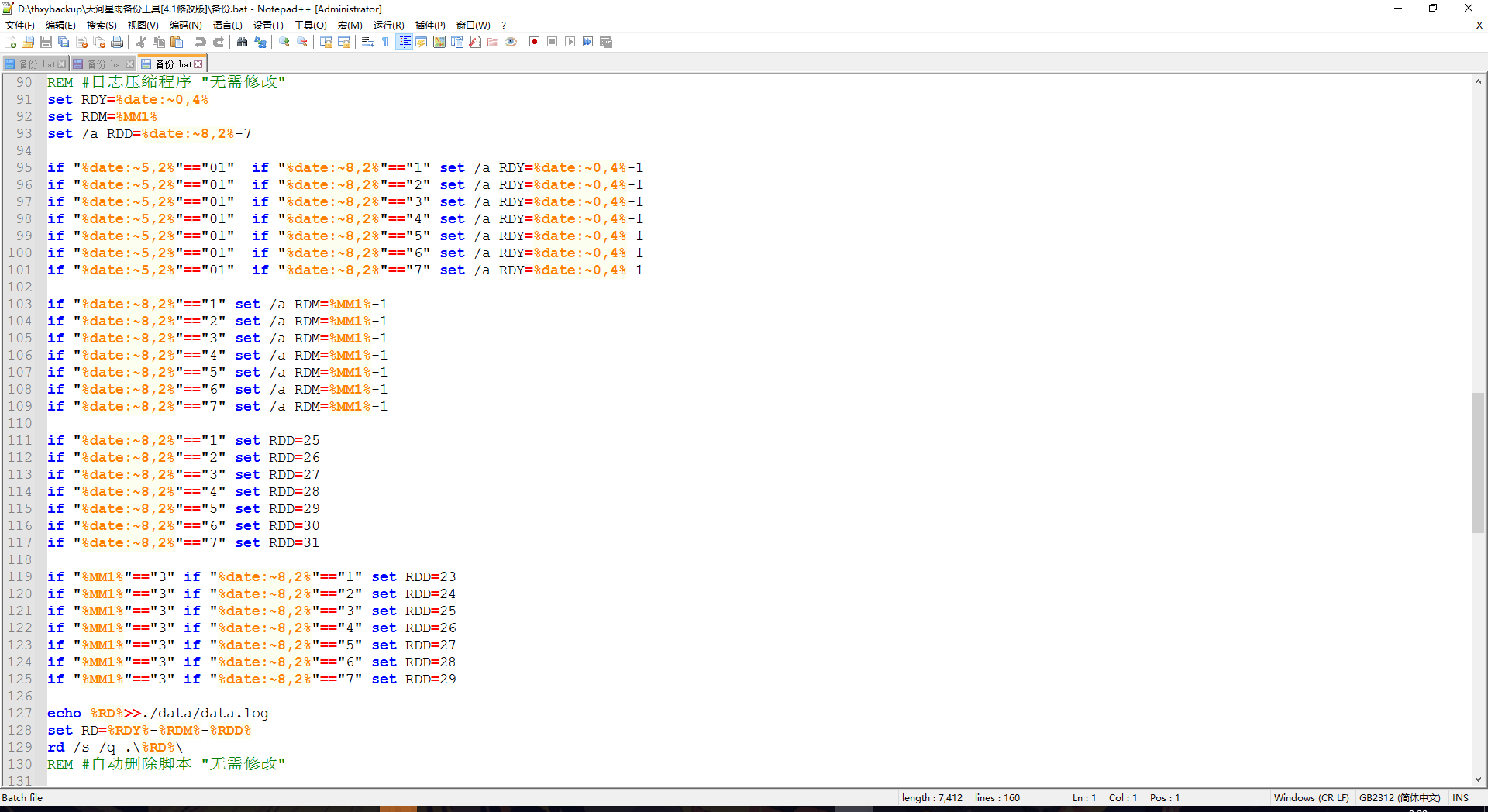Create a new file from the toolbar

pyautogui.click(x=10, y=42)
